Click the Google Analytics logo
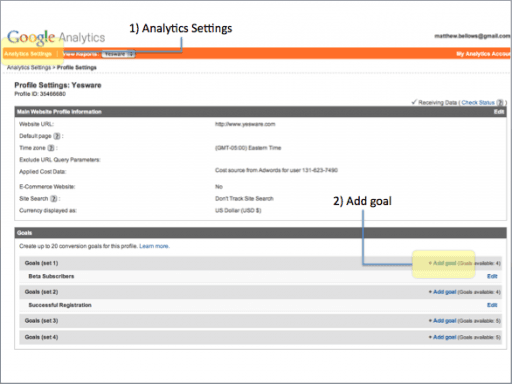Screen dimensions: 512x384 [56, 37]
